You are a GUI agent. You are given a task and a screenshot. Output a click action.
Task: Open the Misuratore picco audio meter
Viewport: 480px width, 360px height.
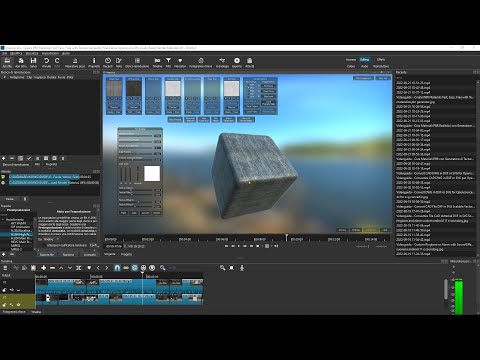tap(75, 62)
